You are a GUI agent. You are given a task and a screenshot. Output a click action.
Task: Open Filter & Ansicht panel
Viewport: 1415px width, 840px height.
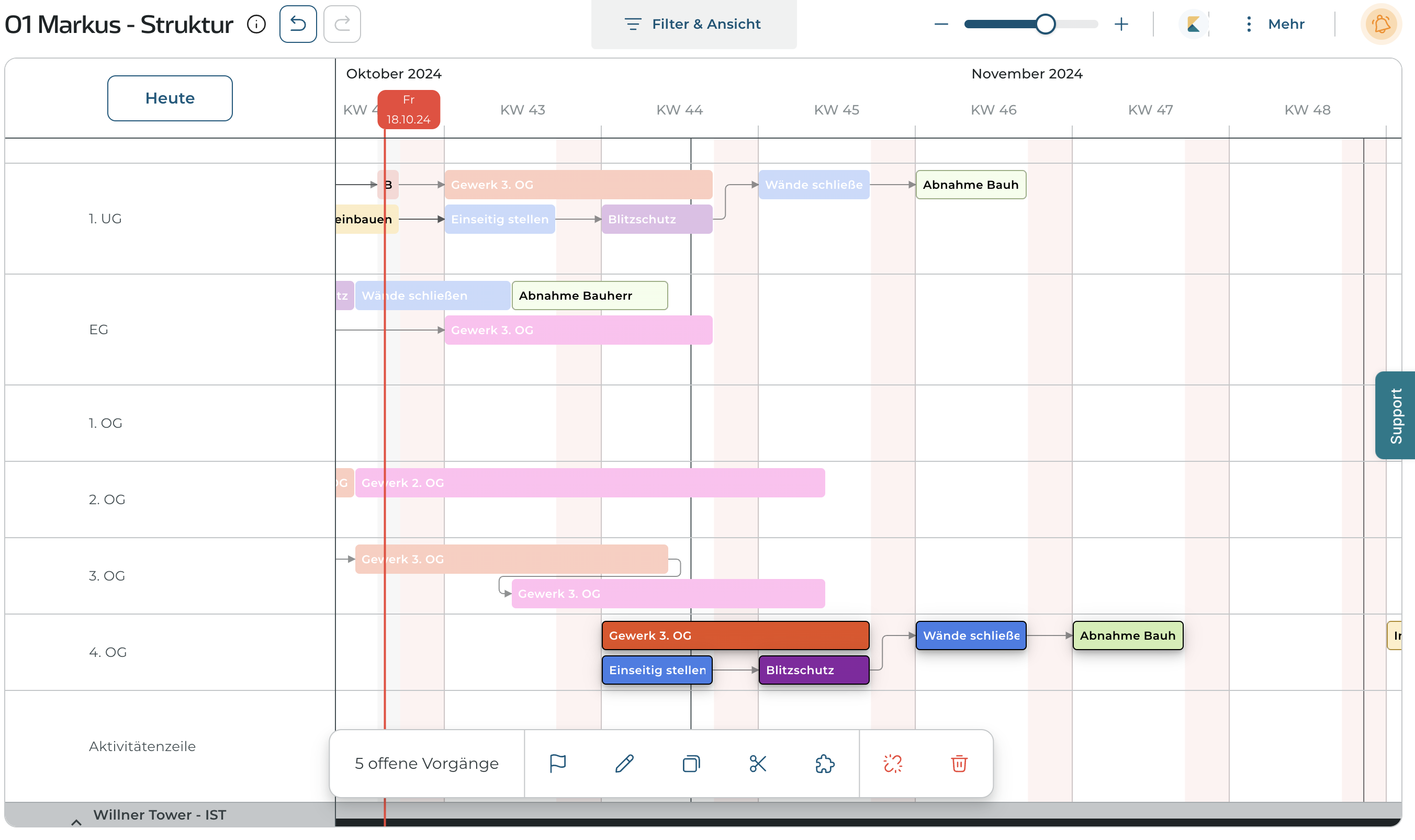693,25
